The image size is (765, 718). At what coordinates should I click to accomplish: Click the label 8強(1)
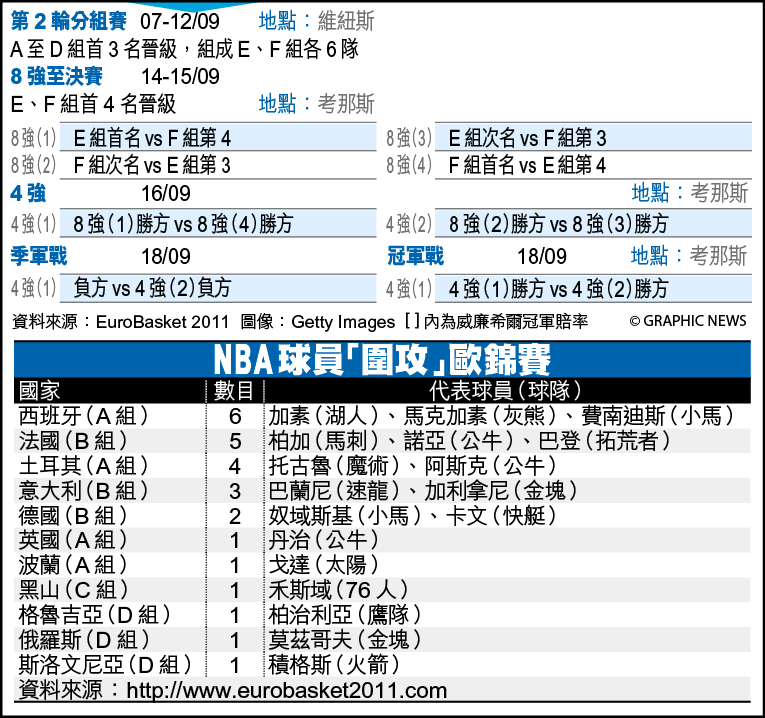[34, 138]
